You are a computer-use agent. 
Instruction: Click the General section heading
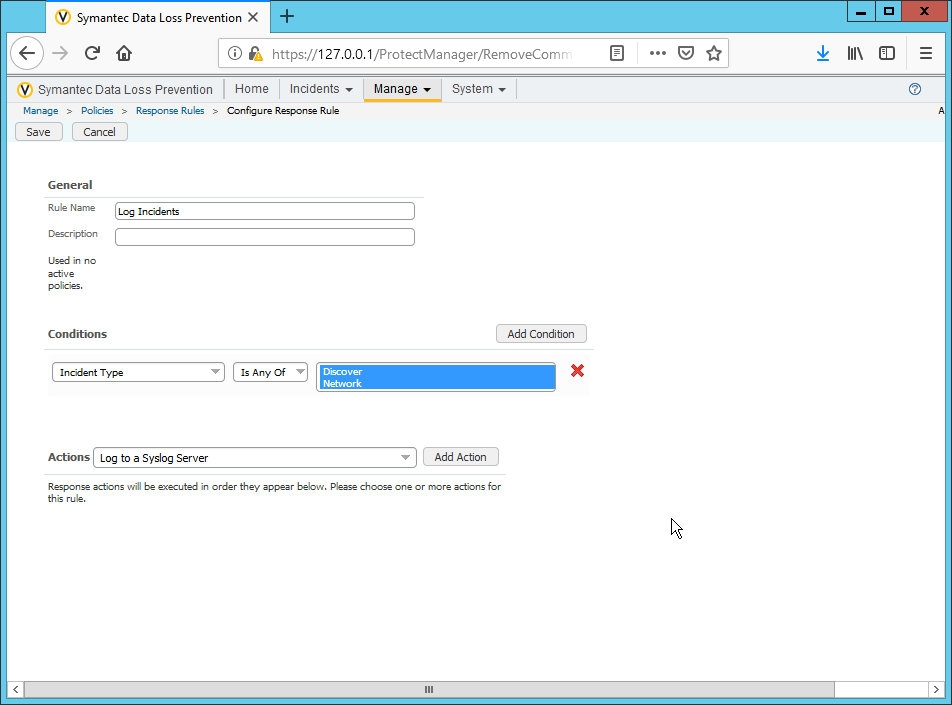point(70,185)
